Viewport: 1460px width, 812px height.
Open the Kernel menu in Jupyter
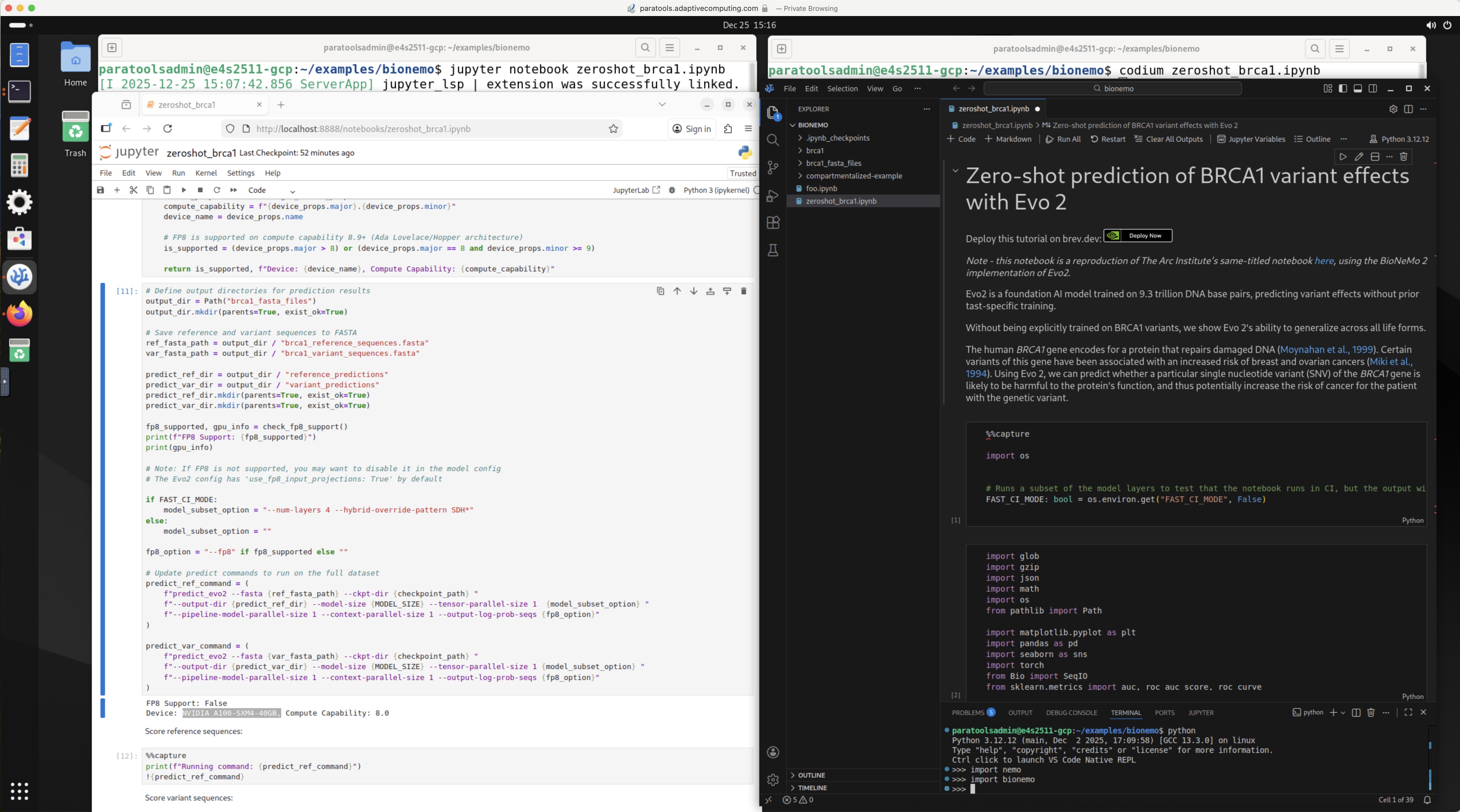tap(206, 173)
